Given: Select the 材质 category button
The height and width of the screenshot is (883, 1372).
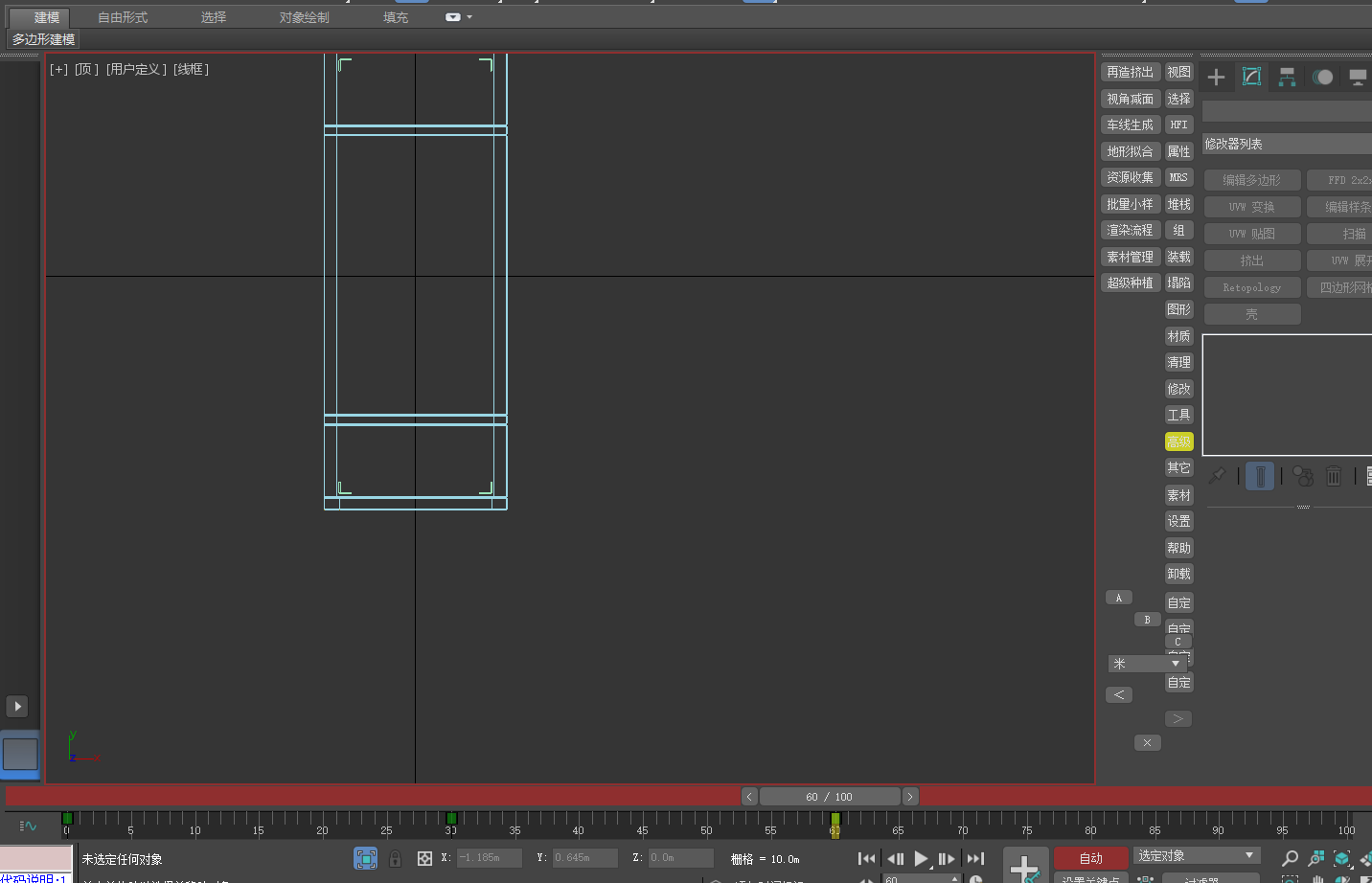Looking at the screenshot, I should pyautogui.click(x=1179, y=336).
